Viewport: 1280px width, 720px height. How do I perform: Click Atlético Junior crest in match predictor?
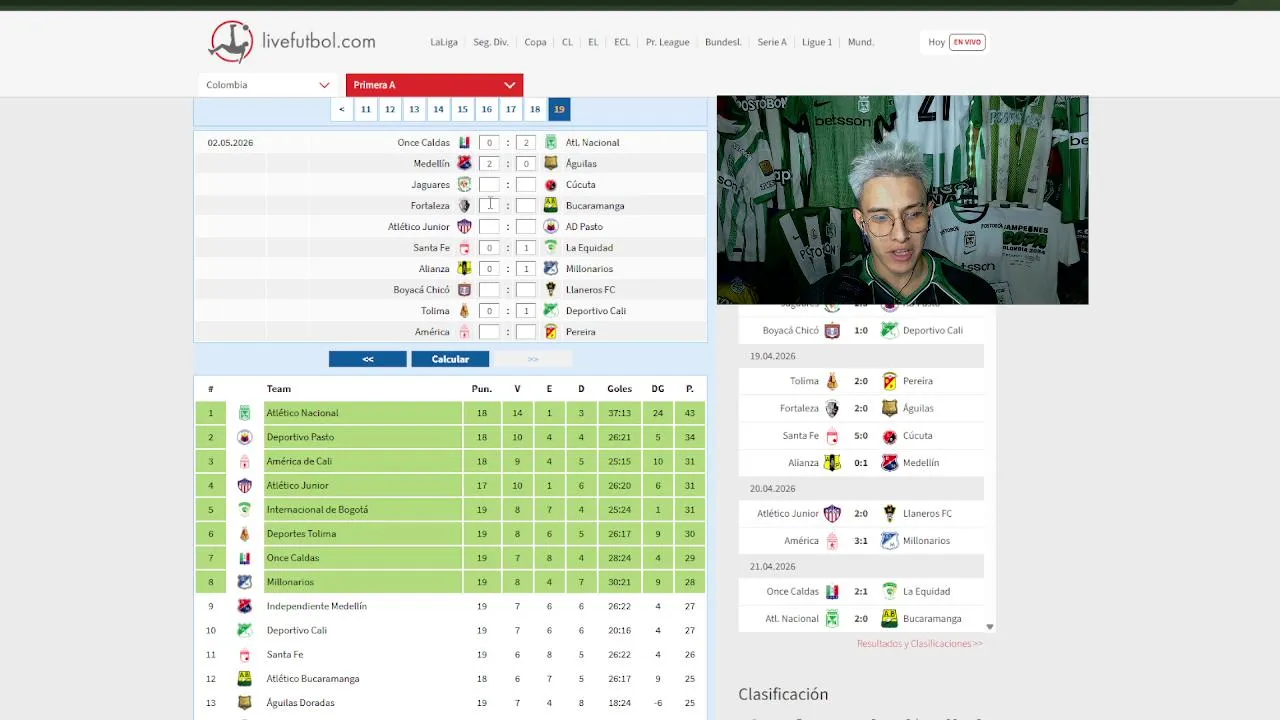464,227
